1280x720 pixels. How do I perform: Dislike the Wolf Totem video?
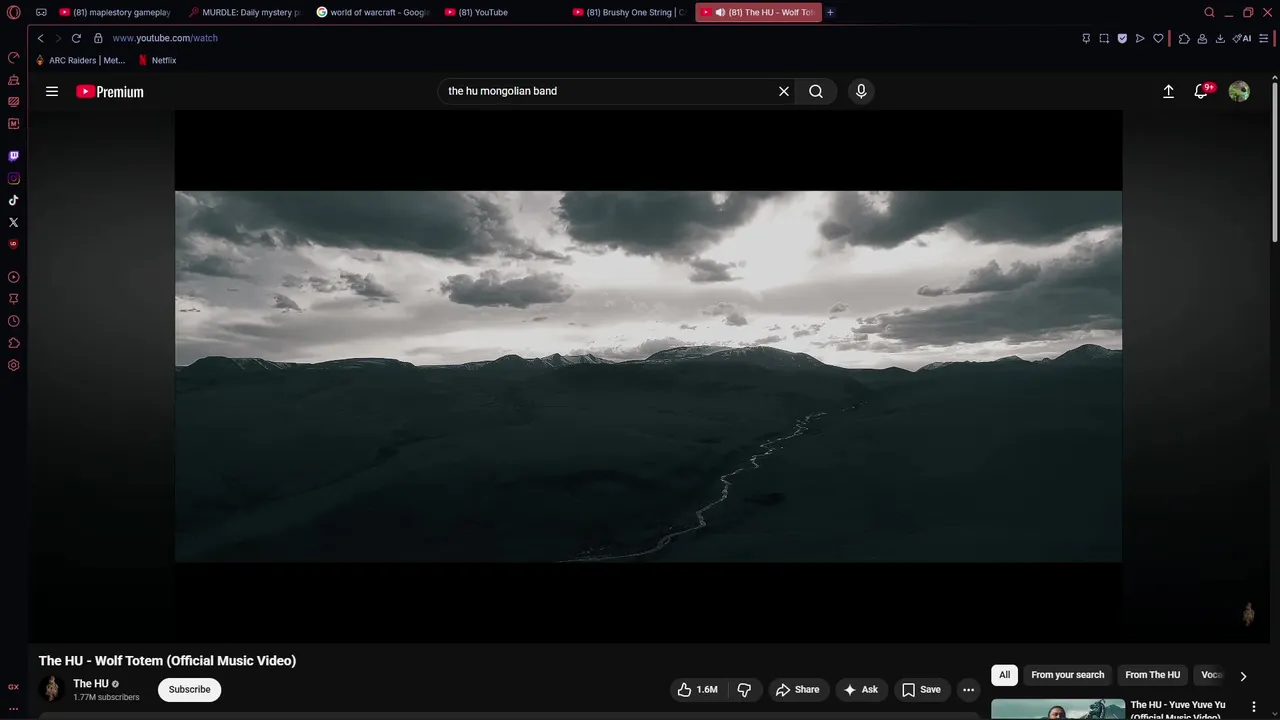coord(744,689)
